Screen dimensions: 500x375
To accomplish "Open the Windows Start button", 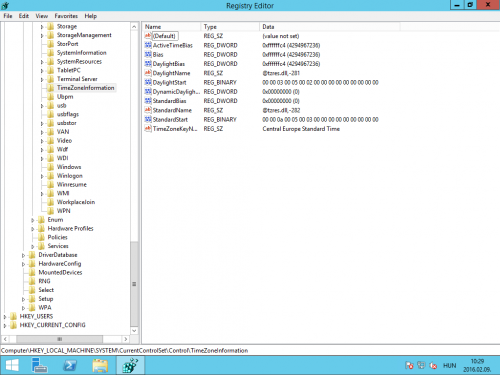I will (12, 365).
